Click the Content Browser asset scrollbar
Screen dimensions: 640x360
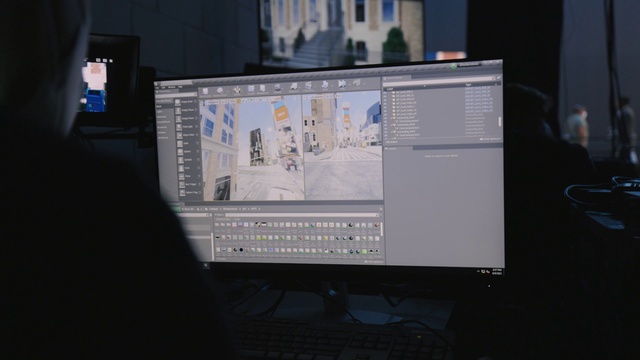(381, 229)
